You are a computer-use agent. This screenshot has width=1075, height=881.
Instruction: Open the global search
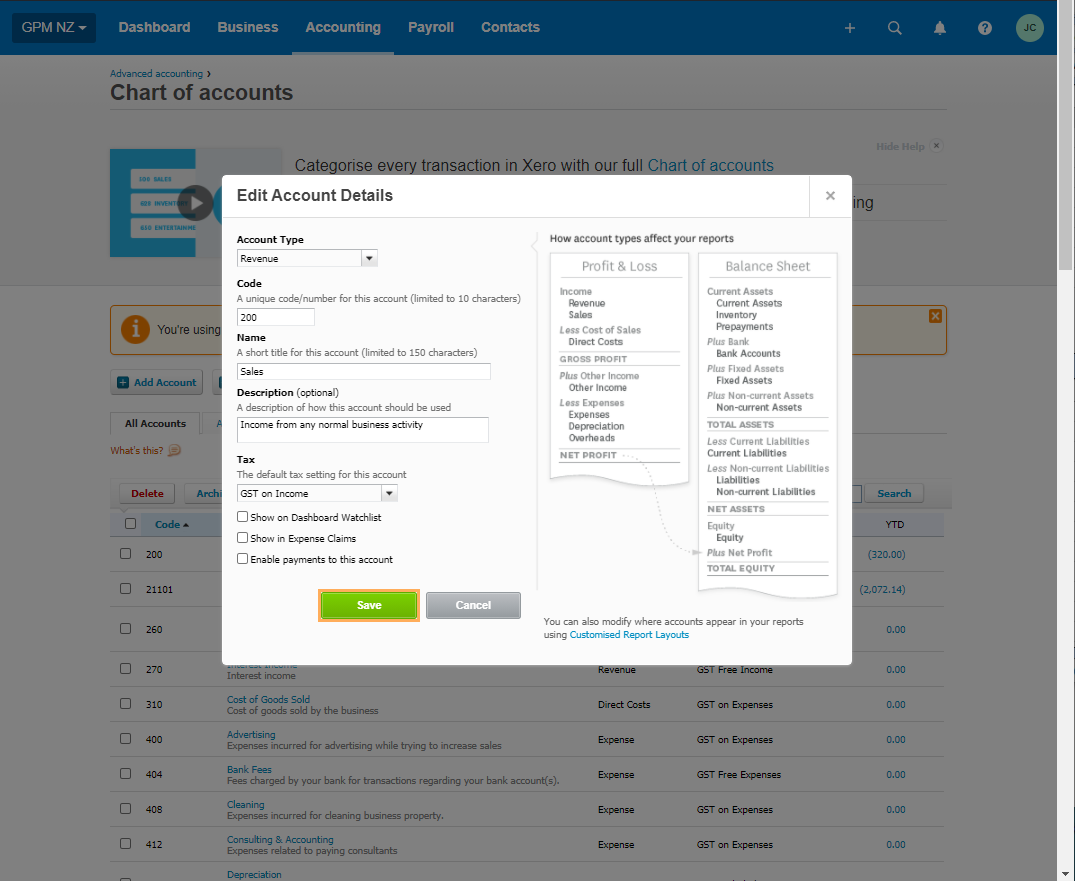[894, 28]
